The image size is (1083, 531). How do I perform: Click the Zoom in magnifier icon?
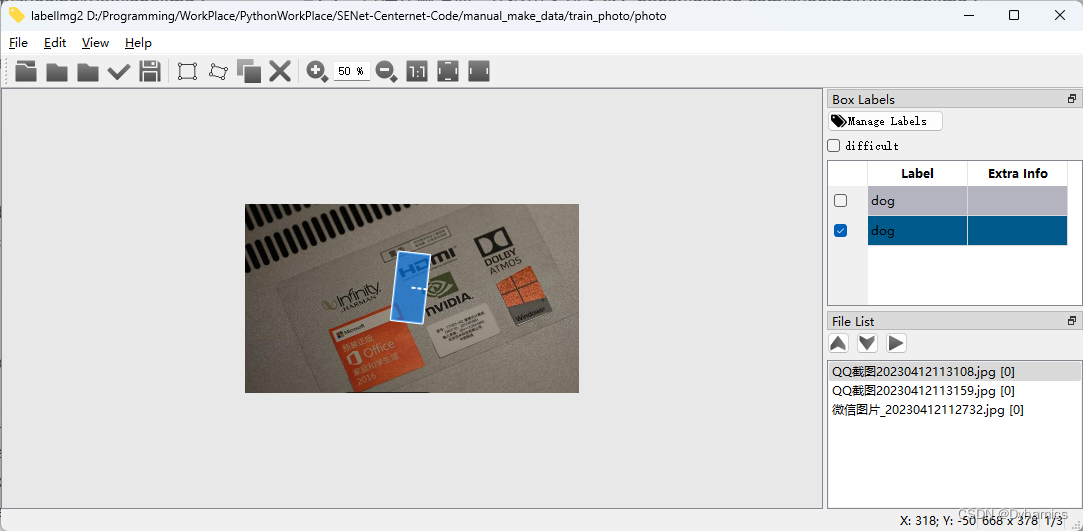(x=317, y=71)
